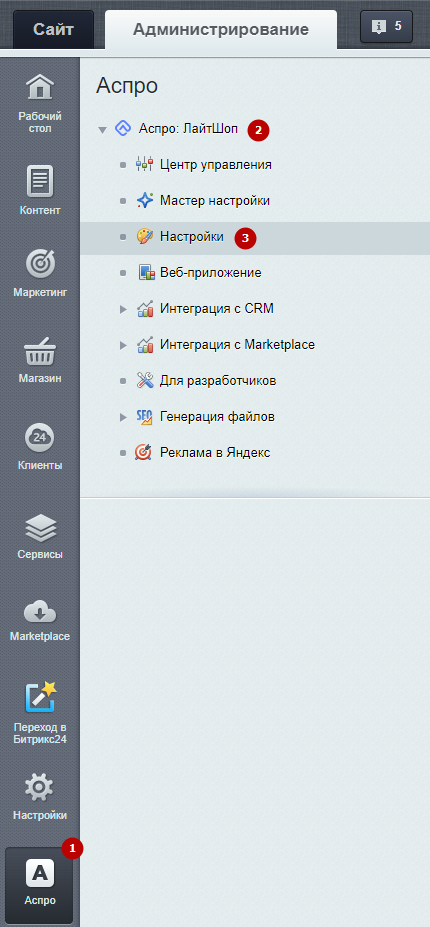Open the Клиенты sidebar section
Viewport: 430px width, 927px height.
(x=40, y=448)
